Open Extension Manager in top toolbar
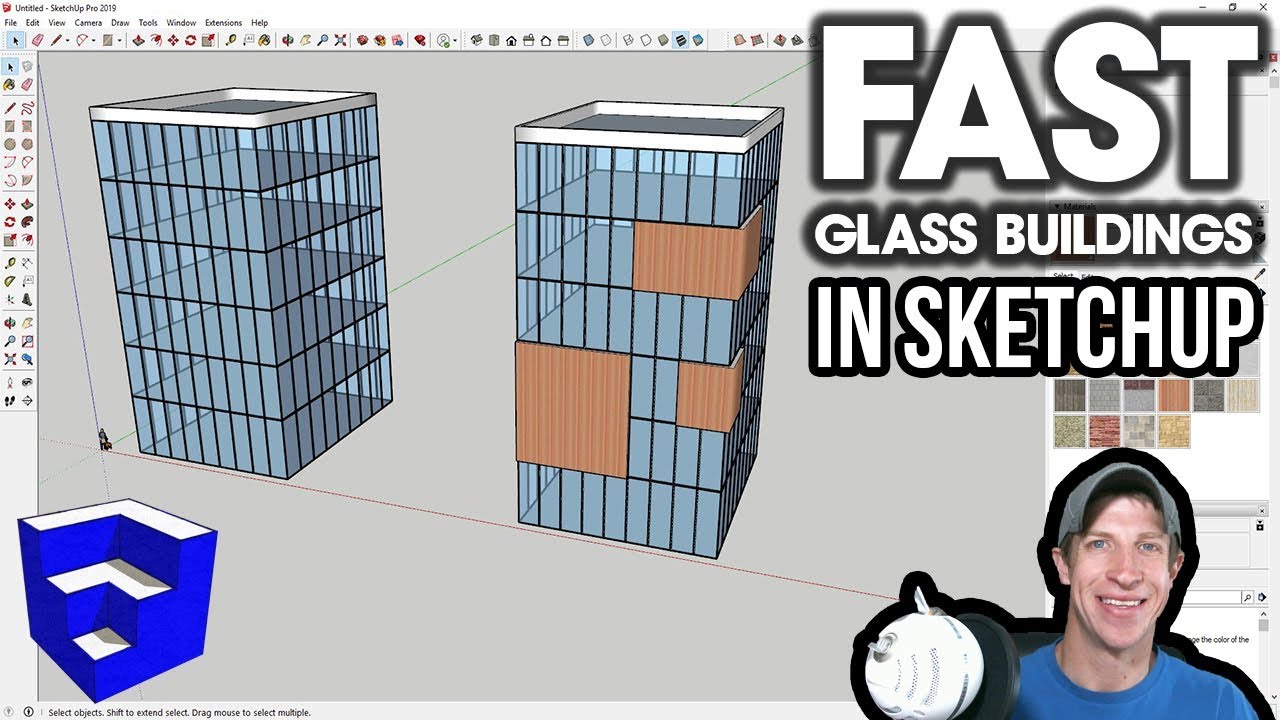This screenshot has height=720, width=1280. click(420, 40)
